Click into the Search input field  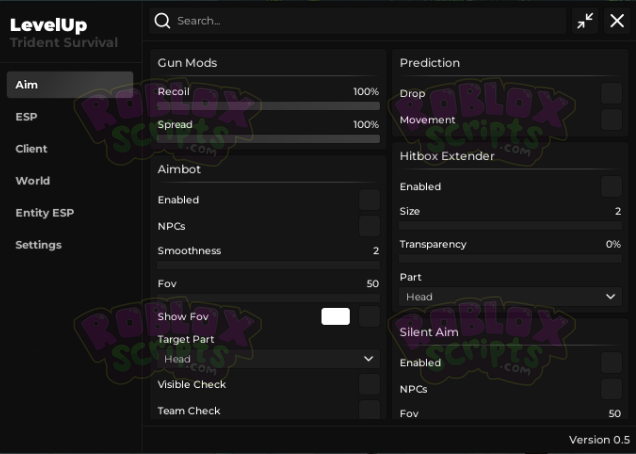(360, 21)
